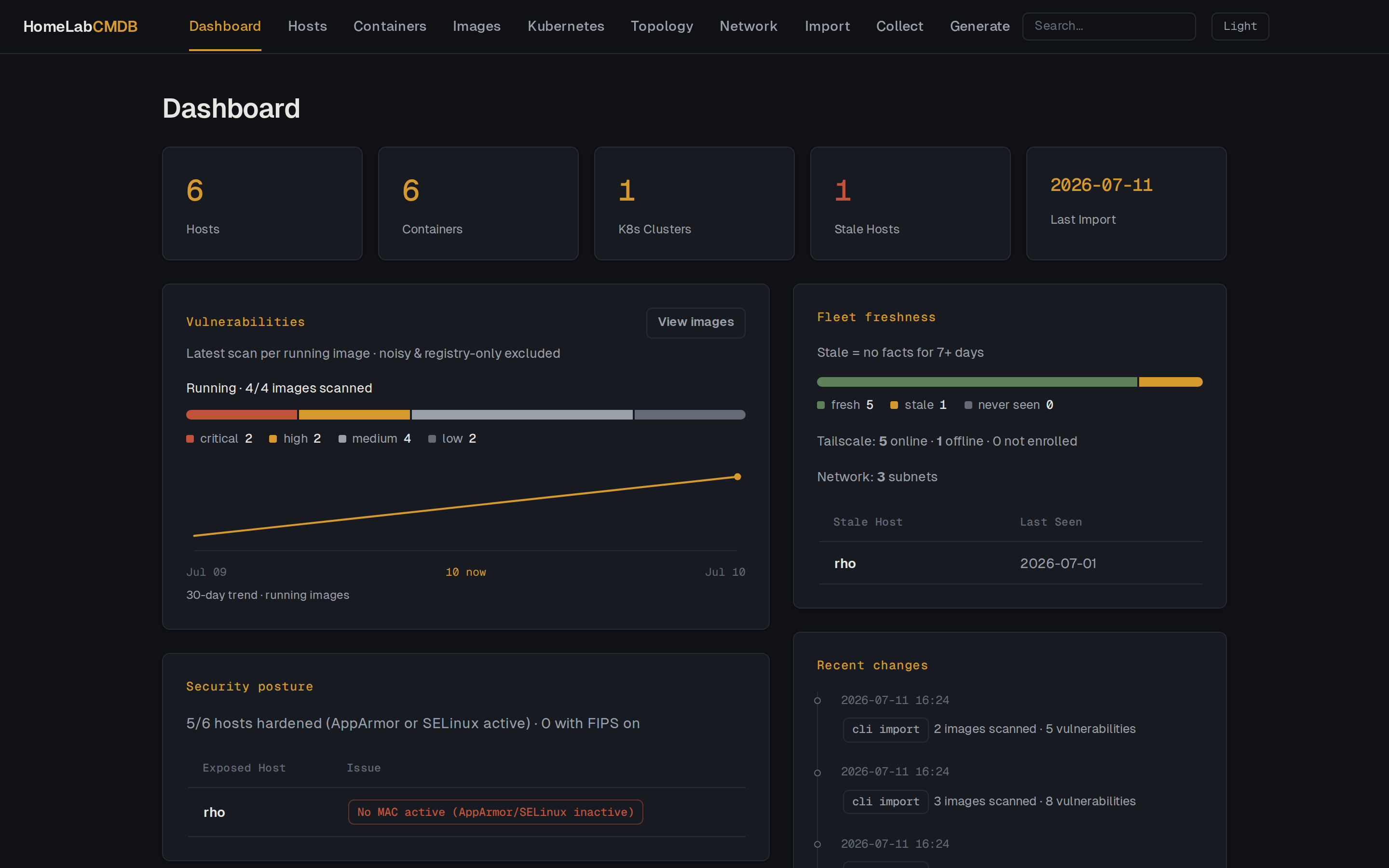Open the Import page
1389x868 pixels.
[827, 27]
